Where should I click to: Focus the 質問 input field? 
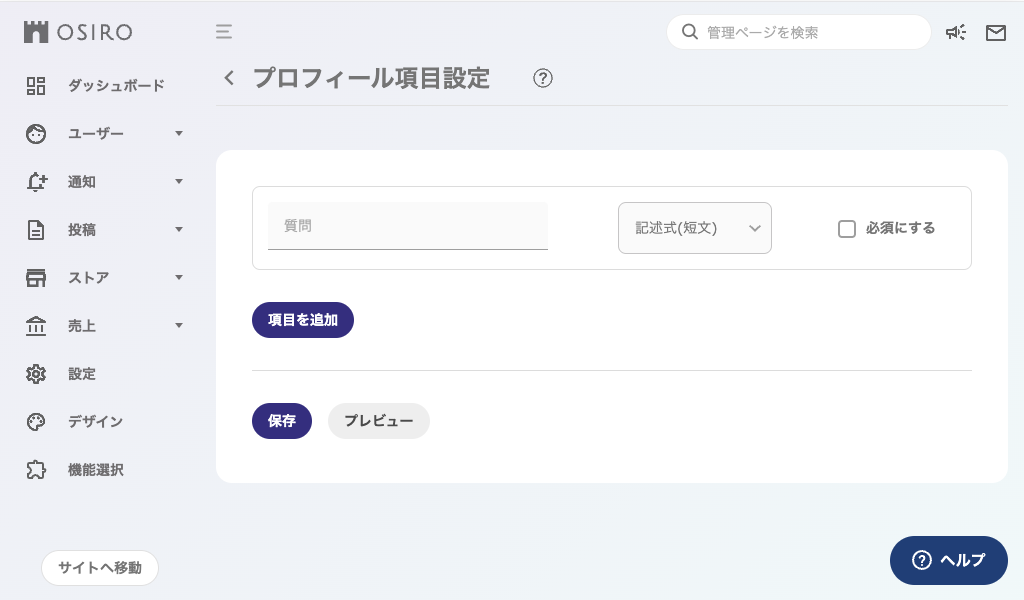click(x=408, y=226)
